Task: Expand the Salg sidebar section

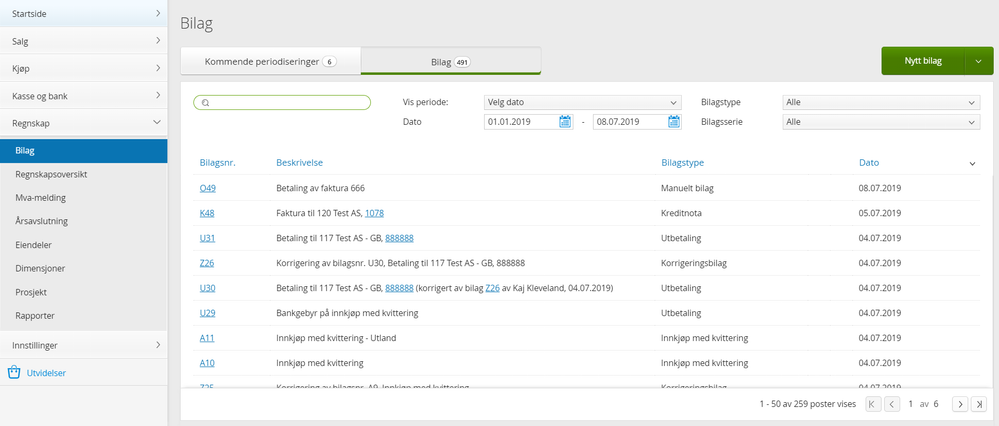Action: click(83, 41)
